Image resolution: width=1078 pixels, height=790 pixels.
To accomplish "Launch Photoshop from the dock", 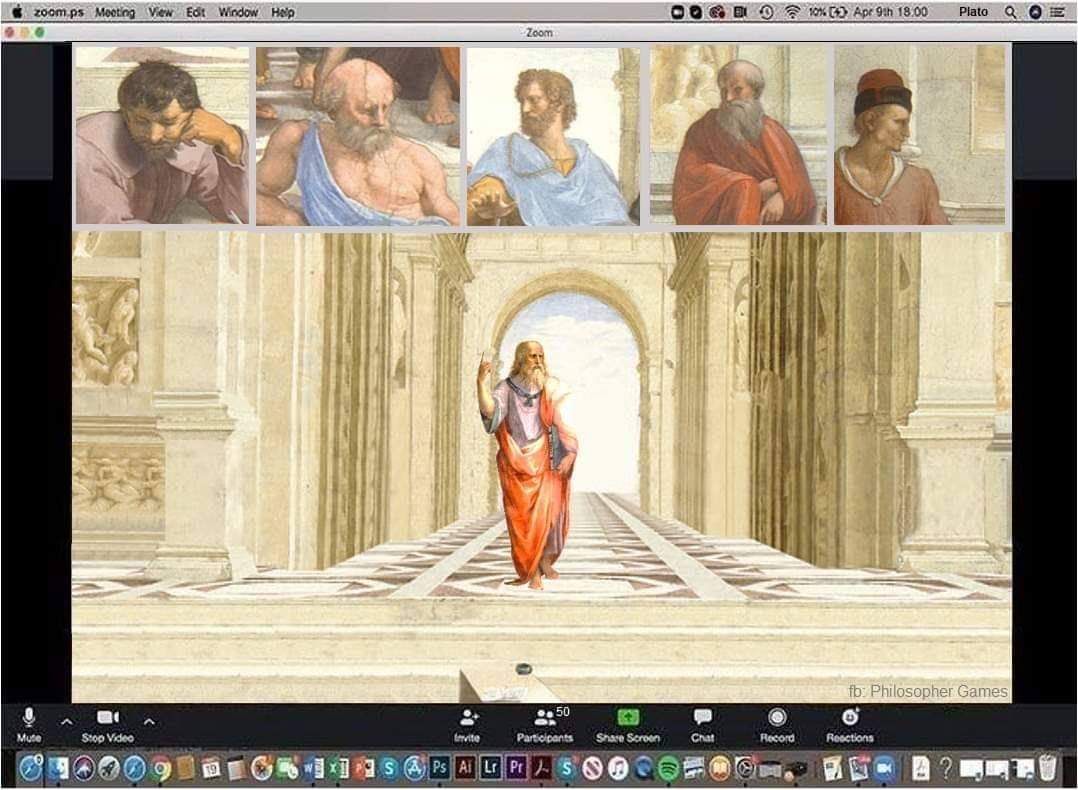I will [x=439, y=768].
